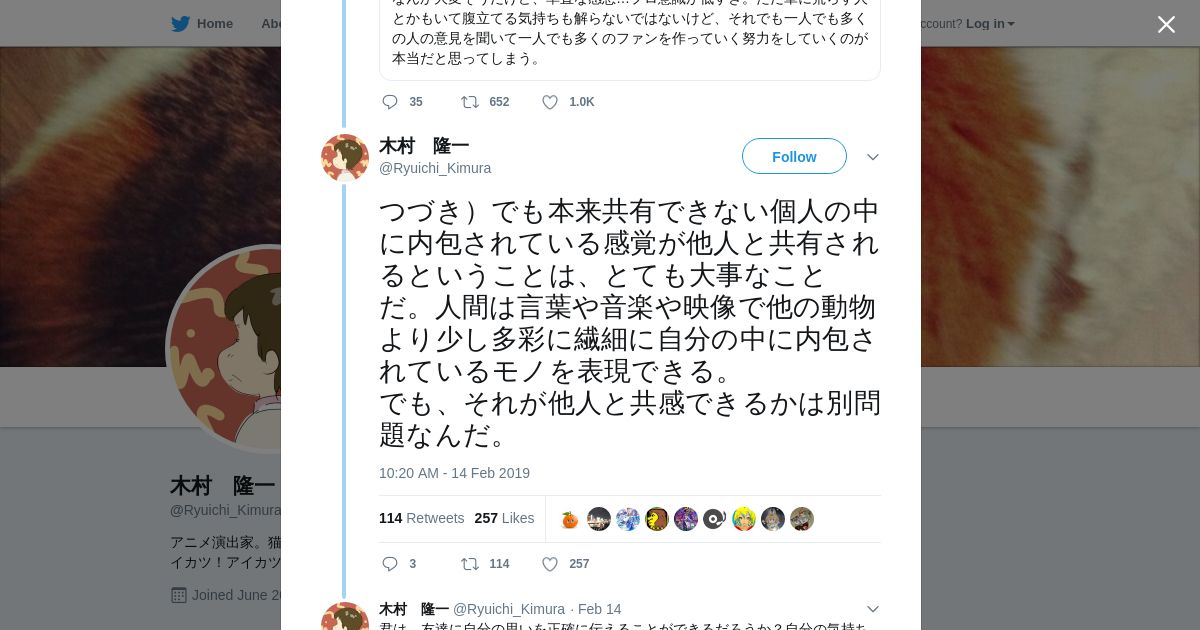Retweet the upper tweet showing 652 retweets
This screenshot has width=1200, height=630.
point(469,102)
